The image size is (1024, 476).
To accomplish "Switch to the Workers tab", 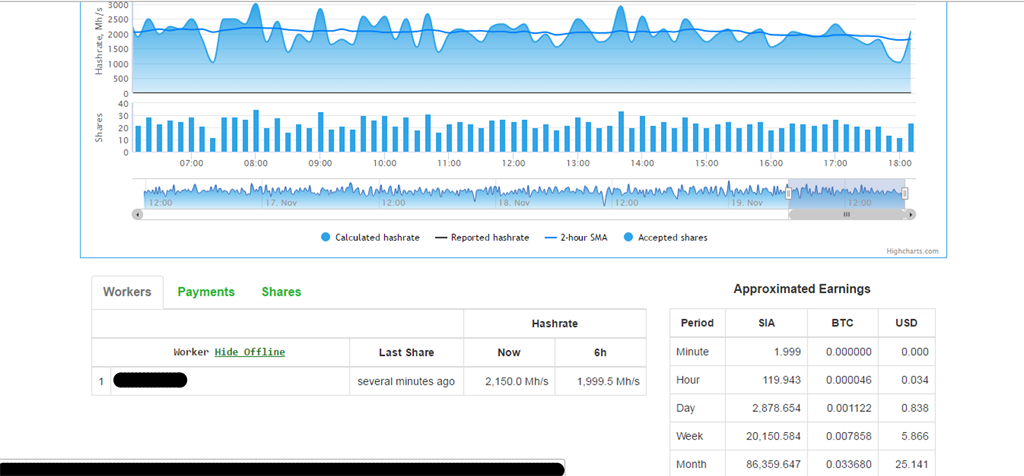I will click(x=127, y=292).
